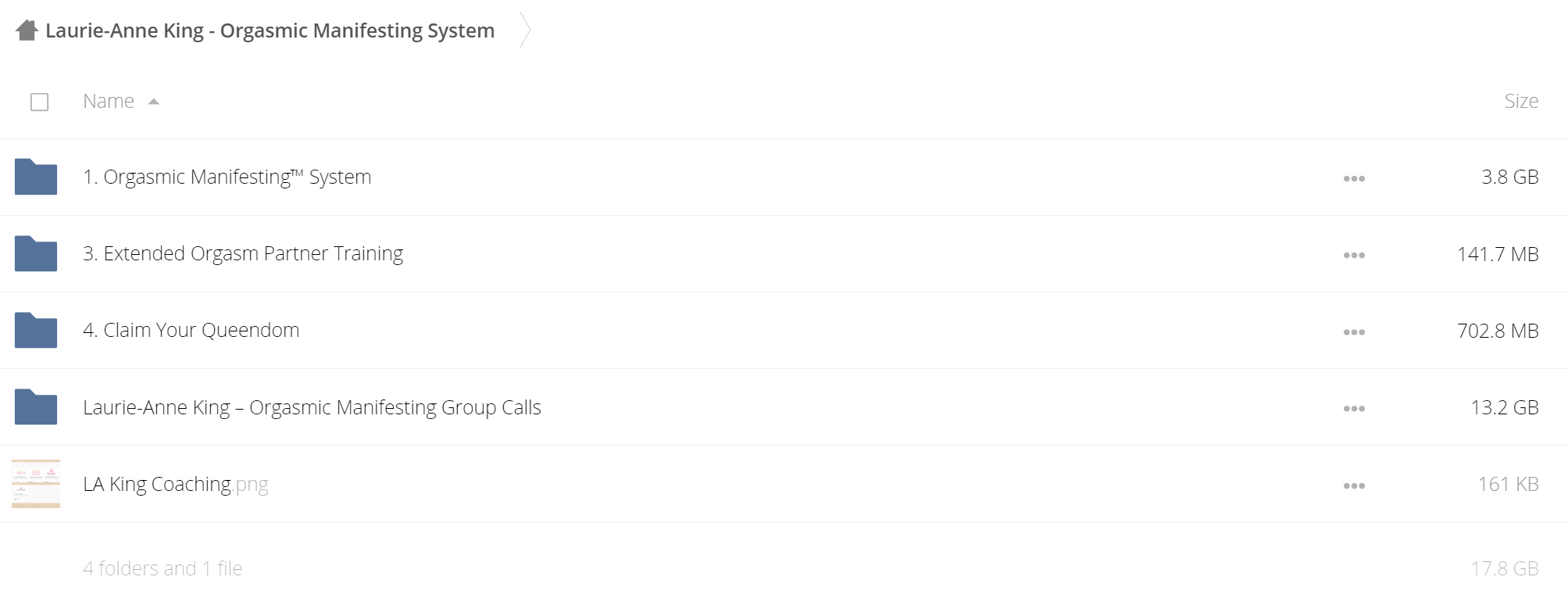Sort by the Name column header
The image size is (1568, 609).
coord(109,101)
